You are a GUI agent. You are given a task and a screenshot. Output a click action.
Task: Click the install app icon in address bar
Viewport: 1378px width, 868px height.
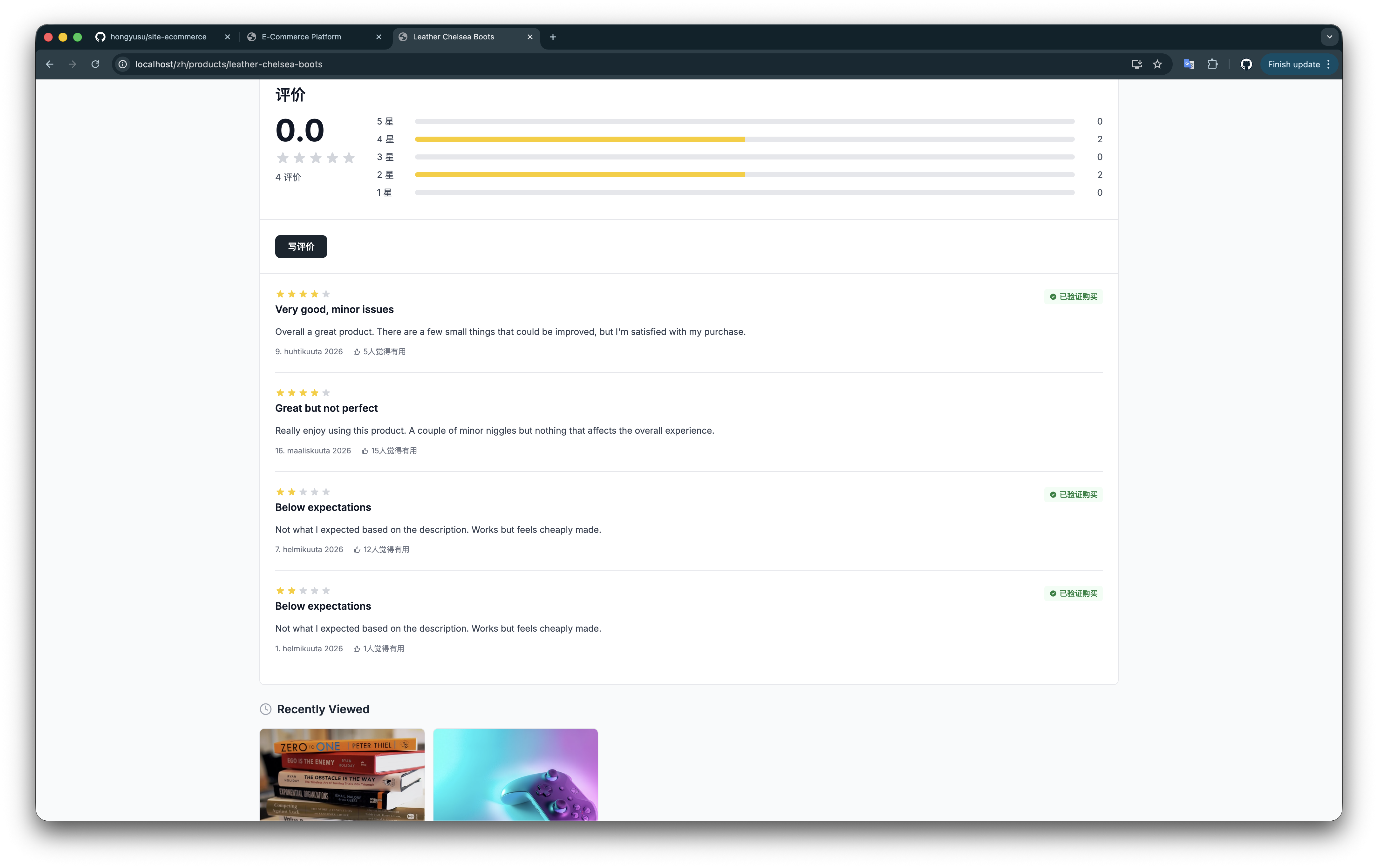click(1136, 64)
